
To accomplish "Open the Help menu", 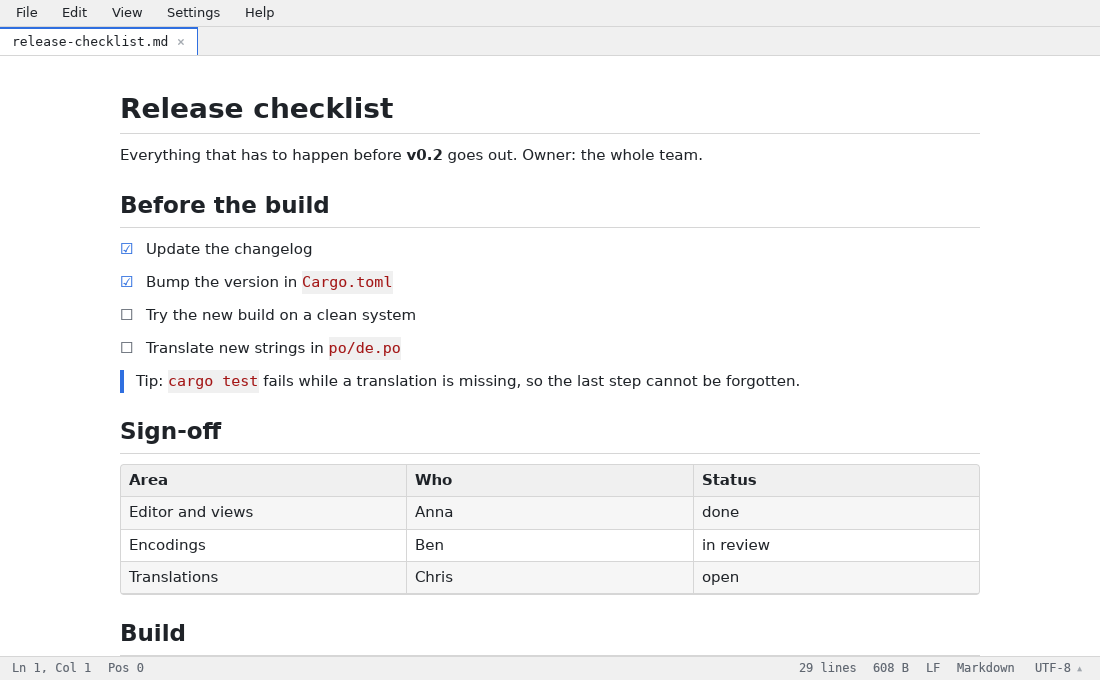I will pyautogui.click(x=260, y=13).
